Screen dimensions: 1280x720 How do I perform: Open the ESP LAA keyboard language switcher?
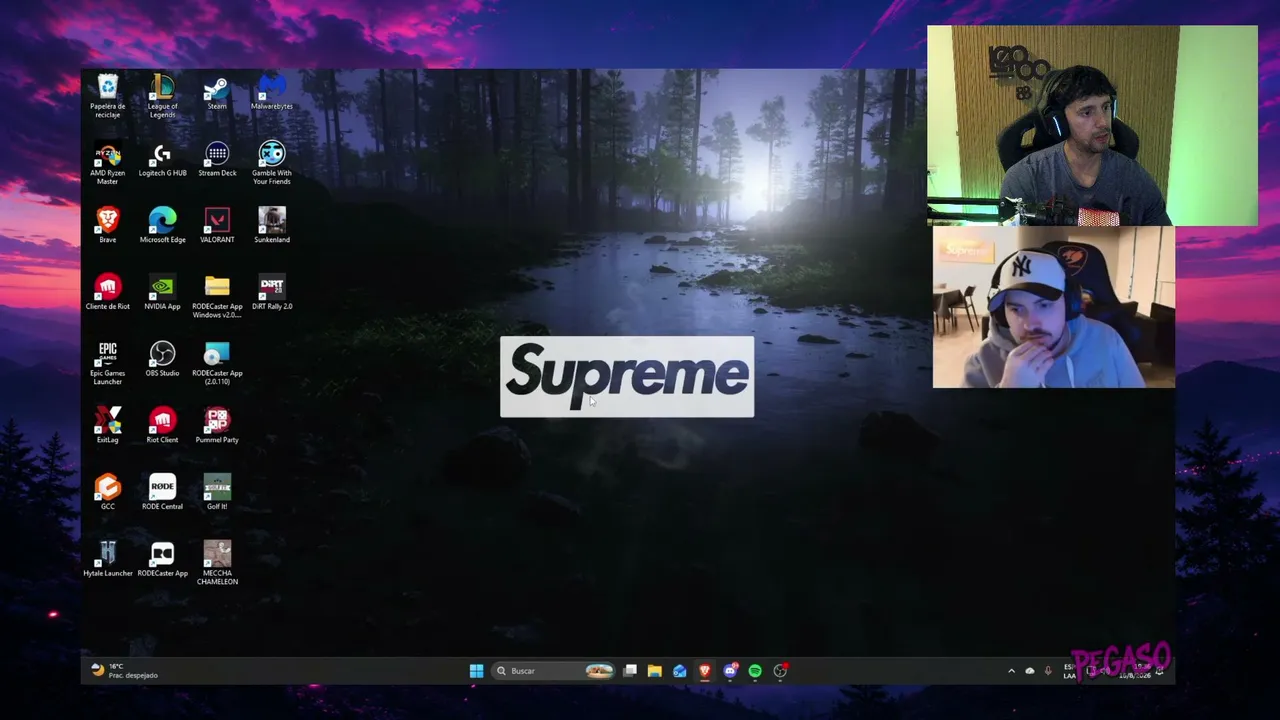point(1070,671)
